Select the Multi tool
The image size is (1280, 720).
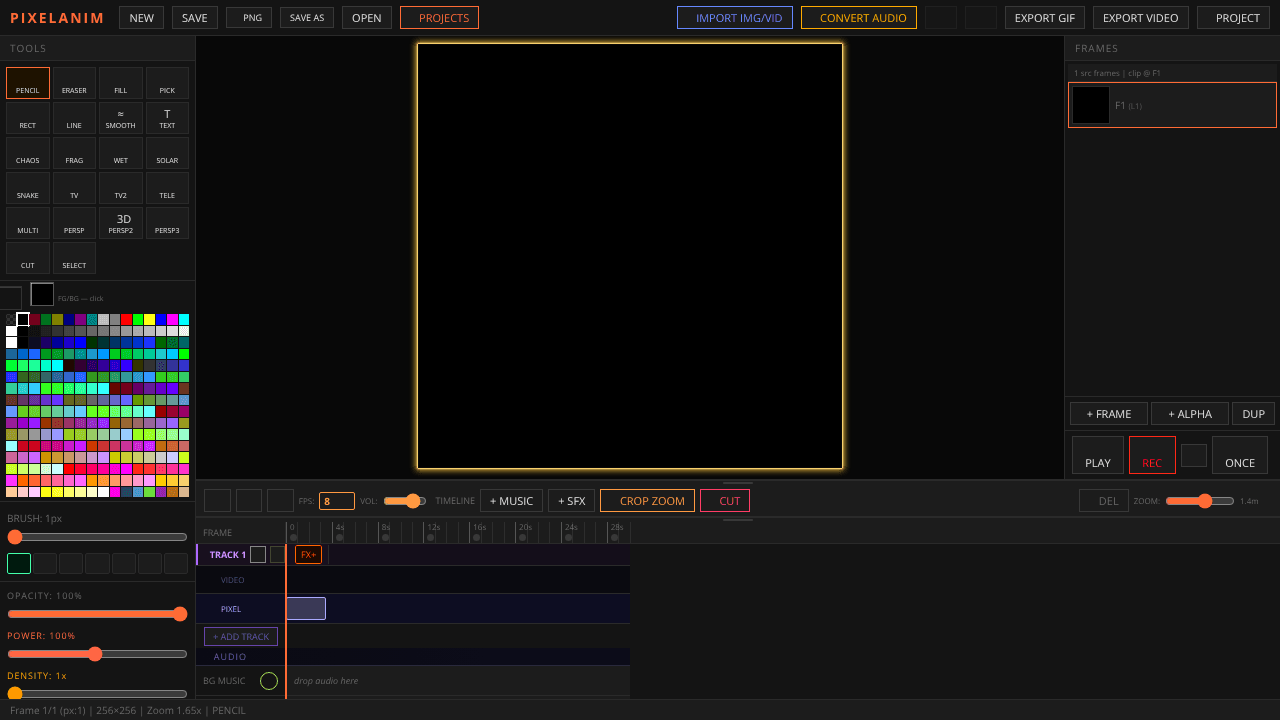[x=28, y=223]
